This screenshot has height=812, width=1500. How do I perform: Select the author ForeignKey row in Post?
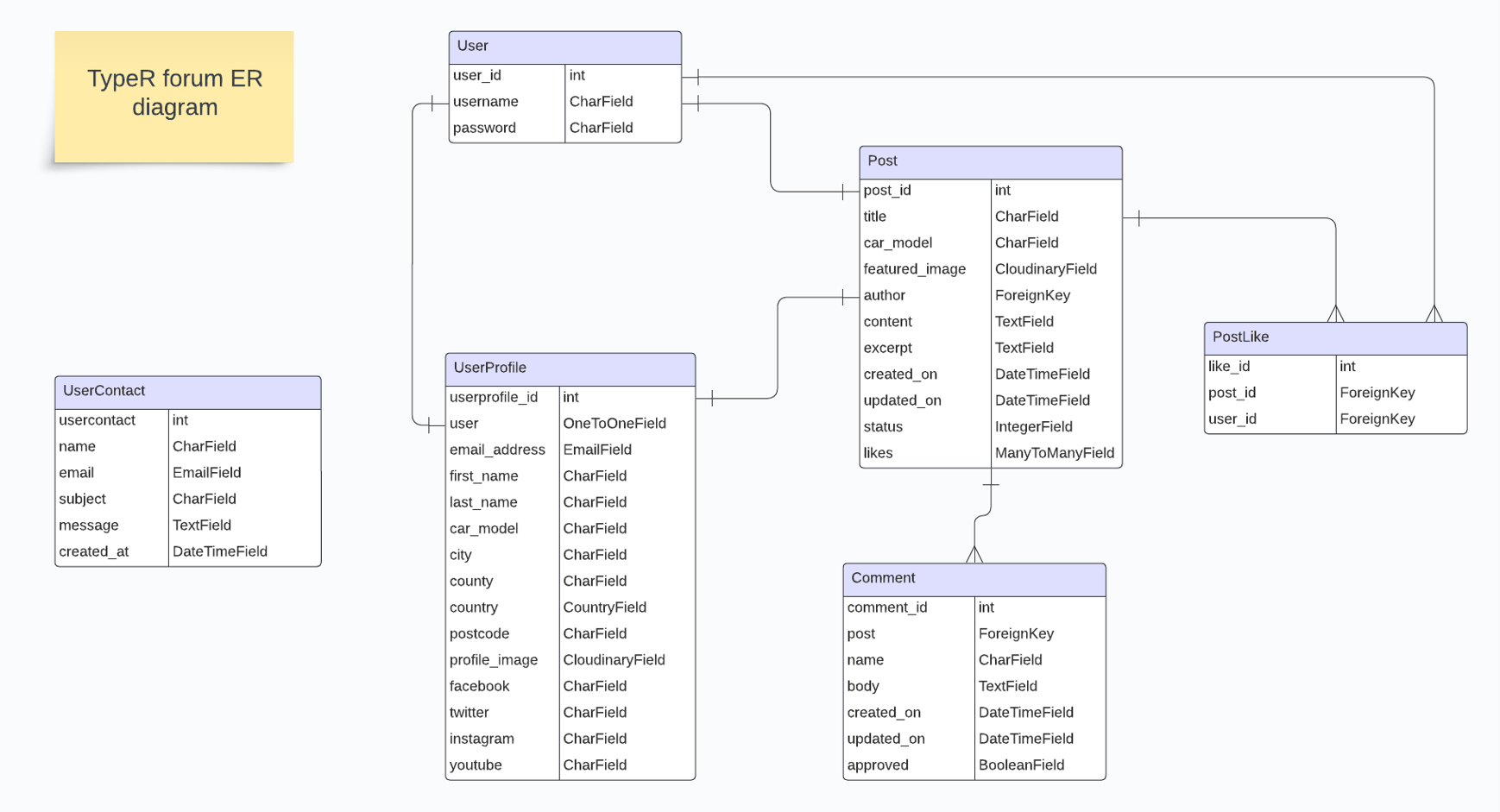pos(990,295)
